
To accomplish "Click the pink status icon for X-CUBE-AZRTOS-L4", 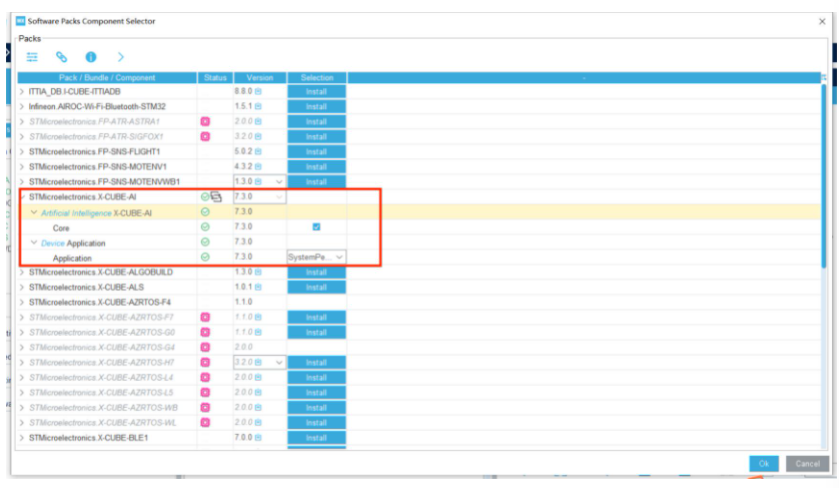I will [x=205, y=377].
